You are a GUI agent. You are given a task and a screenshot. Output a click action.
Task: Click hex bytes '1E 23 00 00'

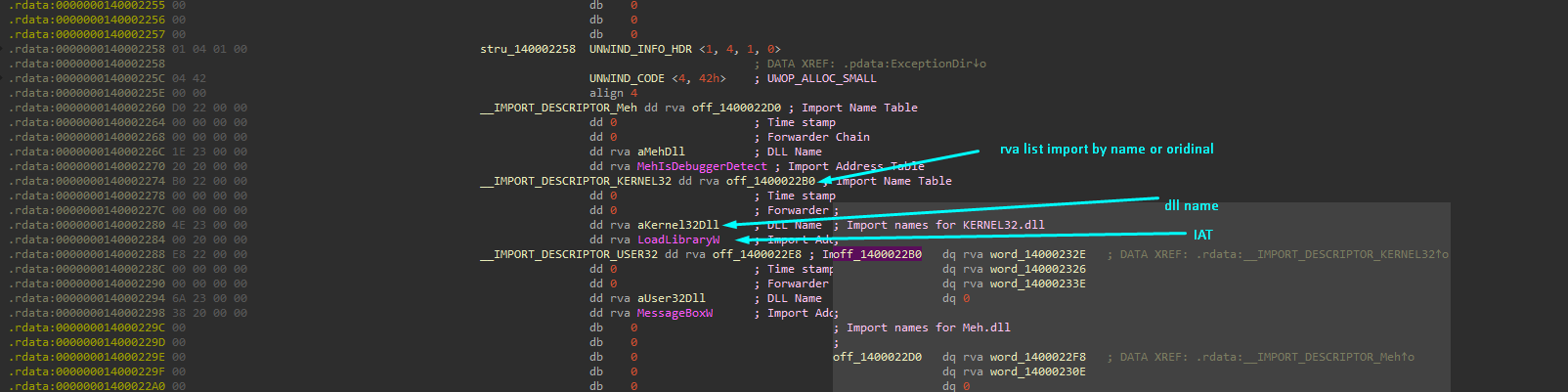click(209, 152)
